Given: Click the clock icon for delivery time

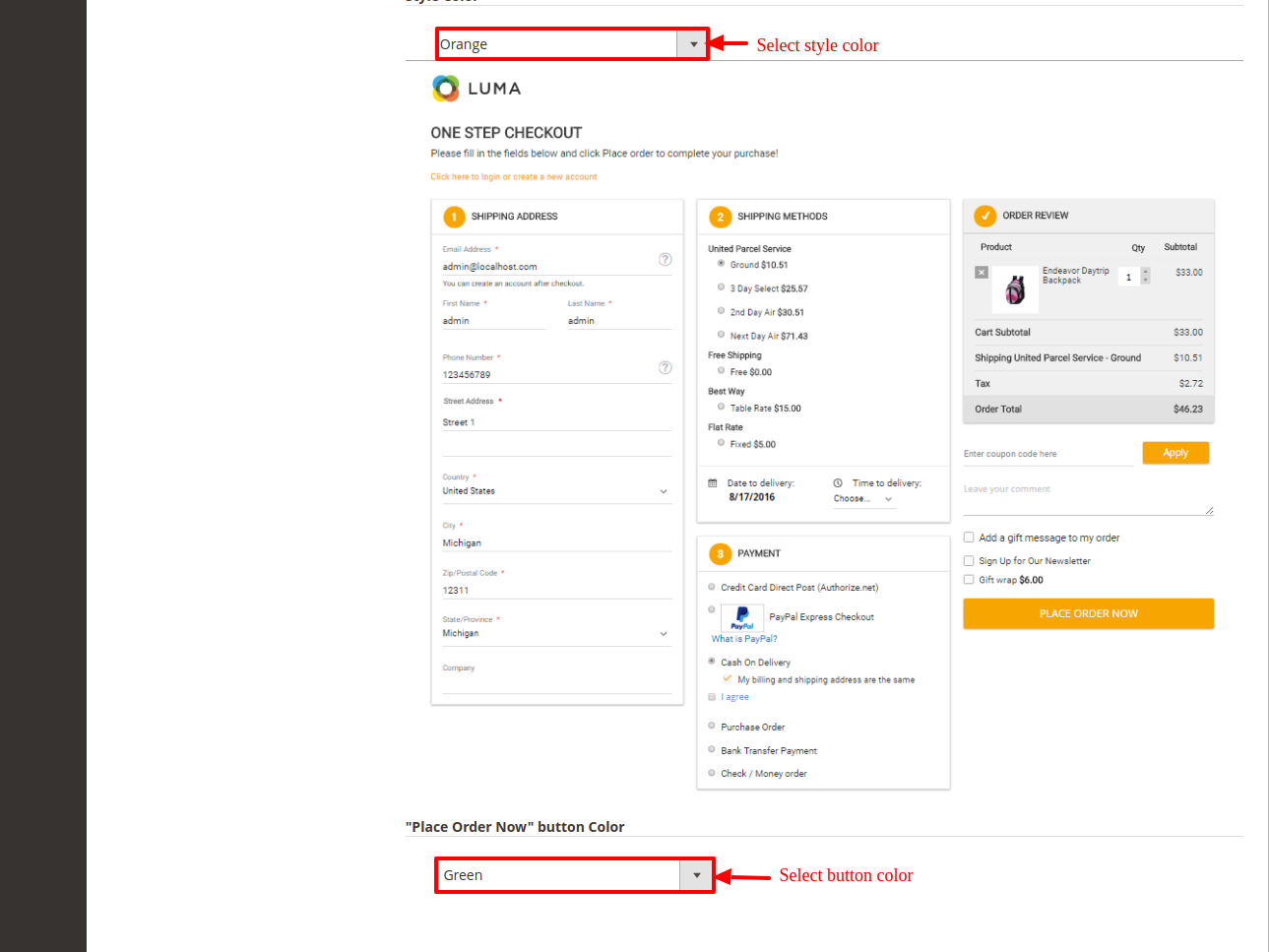Looking at the screenshot, I should pyautogui.click(x=838, y=483).
